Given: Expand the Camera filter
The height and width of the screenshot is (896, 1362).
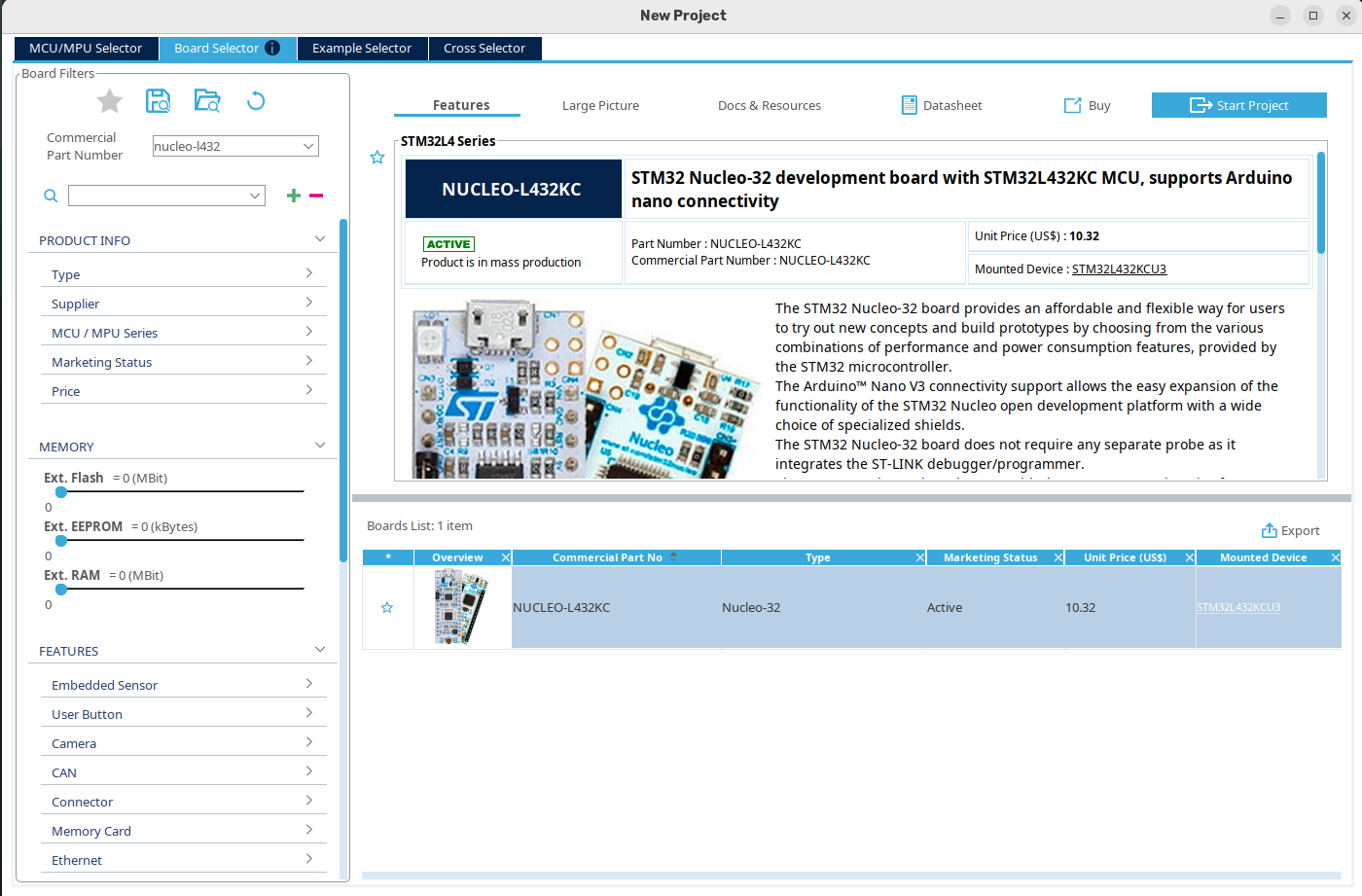Looking at the screenshot, I should [309, 742].
